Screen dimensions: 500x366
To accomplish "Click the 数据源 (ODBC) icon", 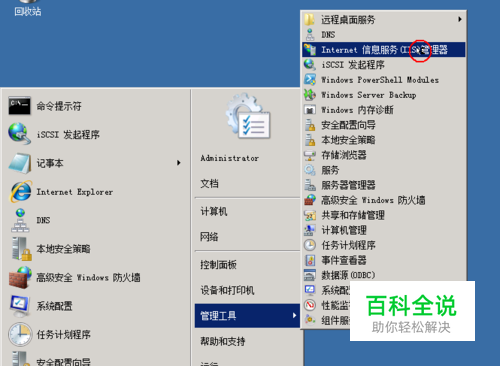I will click(310, 275).
